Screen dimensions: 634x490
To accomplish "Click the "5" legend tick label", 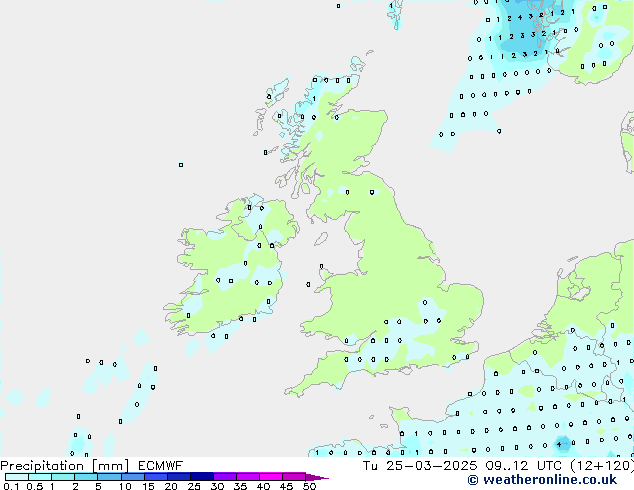I will tap(98, 486).
